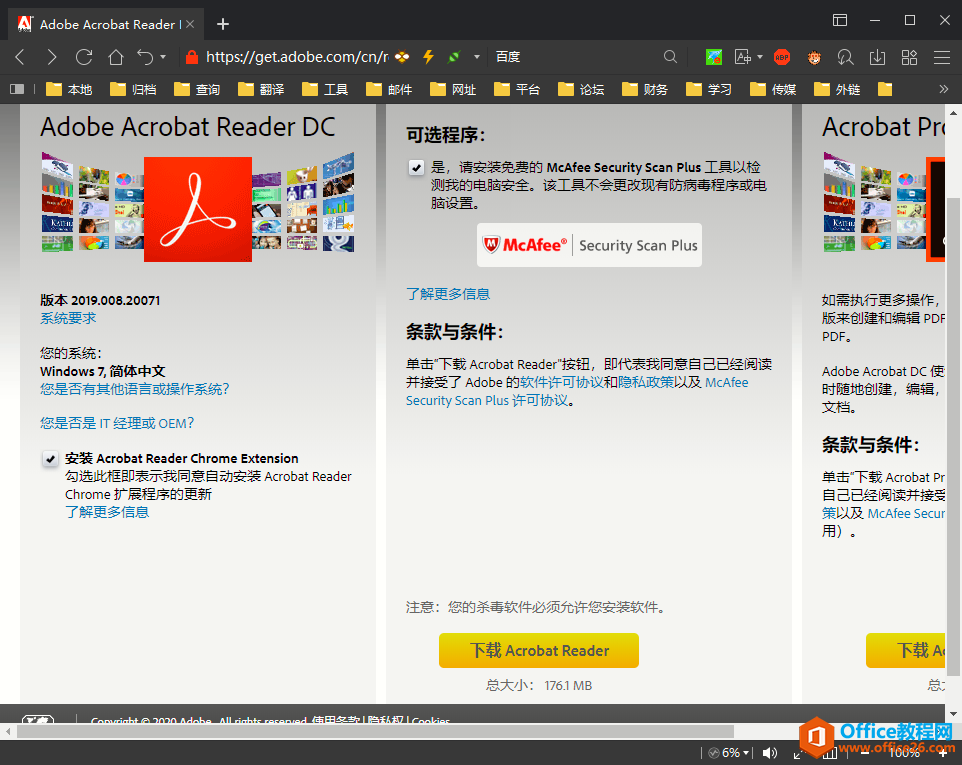Click the vertical scrollbar down arrow
Screen dimensions: 962x765
pyautogui.click(x=953, y=714)
